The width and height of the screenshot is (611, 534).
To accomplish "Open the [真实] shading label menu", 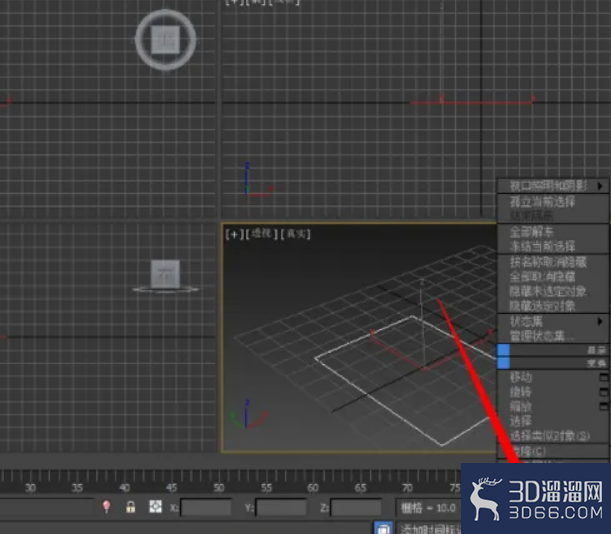I will (295, 234).
